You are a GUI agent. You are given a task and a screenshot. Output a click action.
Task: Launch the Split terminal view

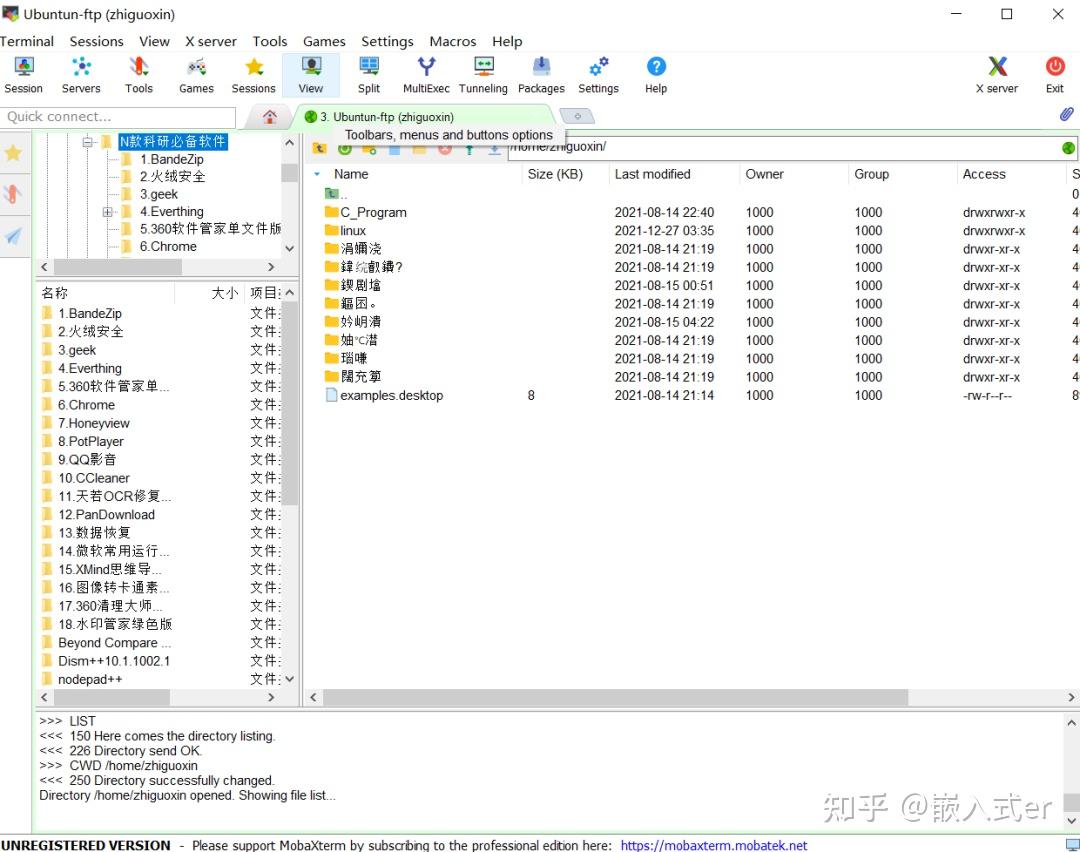pyautogui.click(x=368, y=72)
